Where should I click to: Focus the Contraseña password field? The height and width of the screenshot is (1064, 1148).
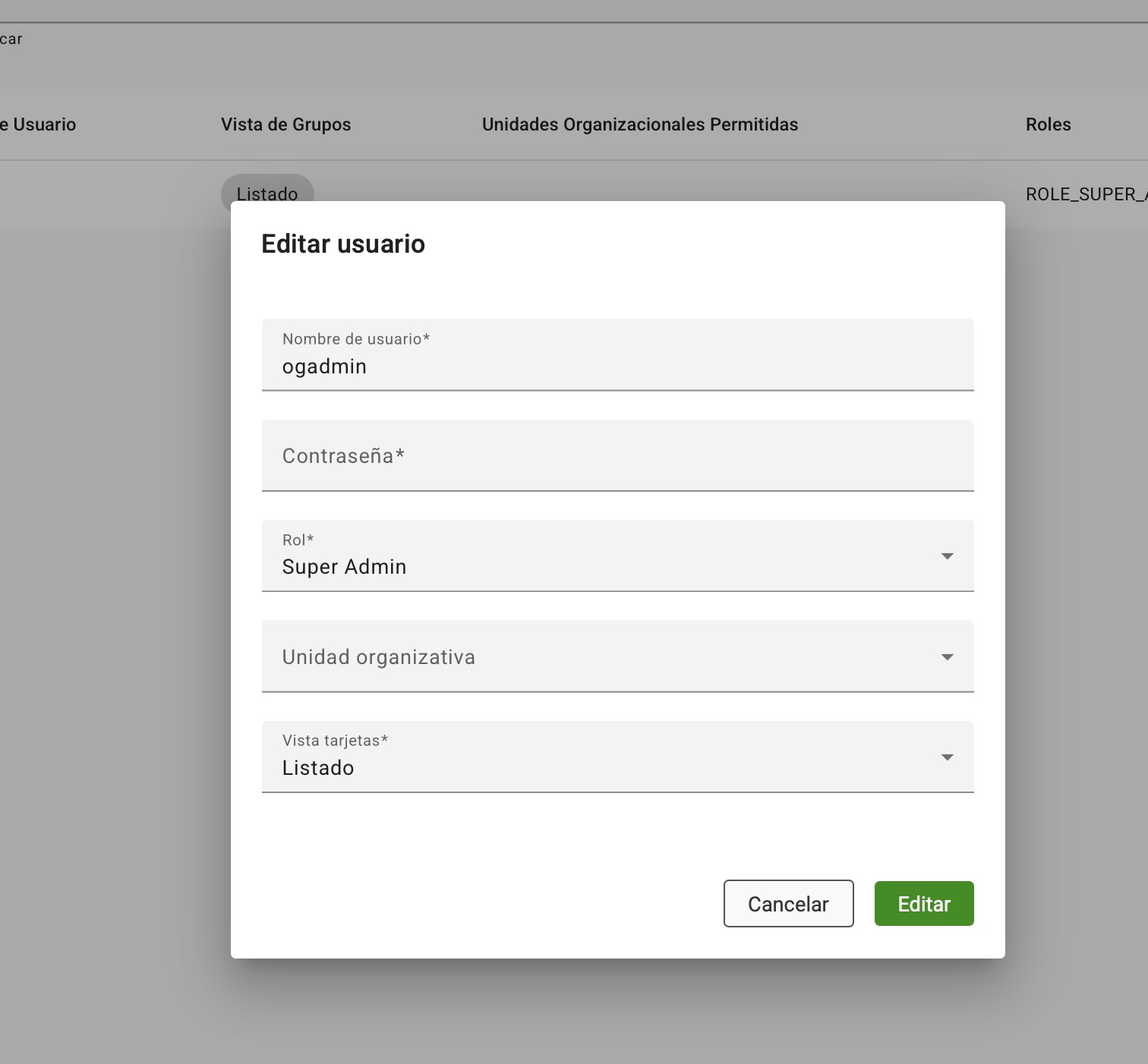click(x=617, y=456)
